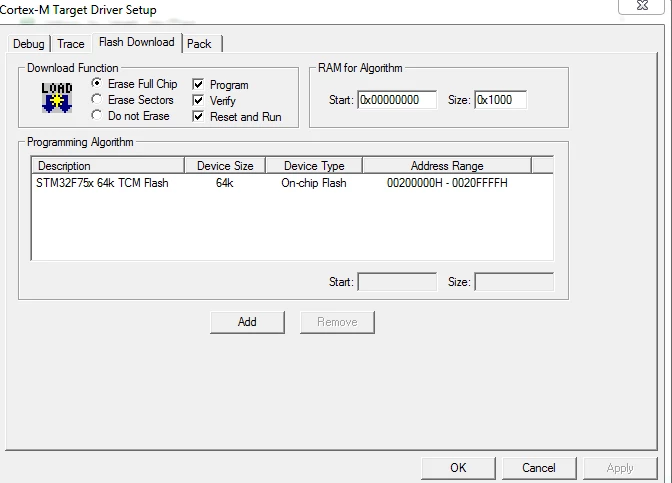Open the Trace tab
The height and width of the screenshot is (483, 672).
point(71,44)
